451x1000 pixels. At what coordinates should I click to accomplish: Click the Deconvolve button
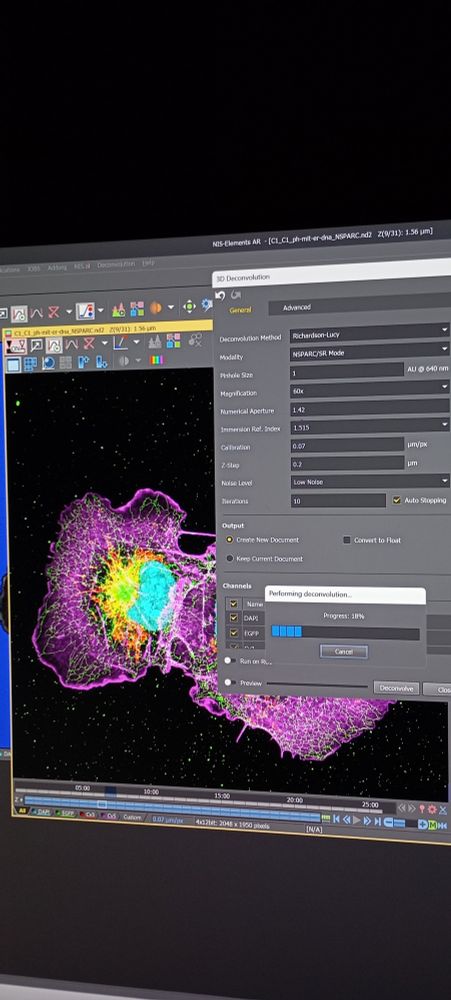point(396,688)
